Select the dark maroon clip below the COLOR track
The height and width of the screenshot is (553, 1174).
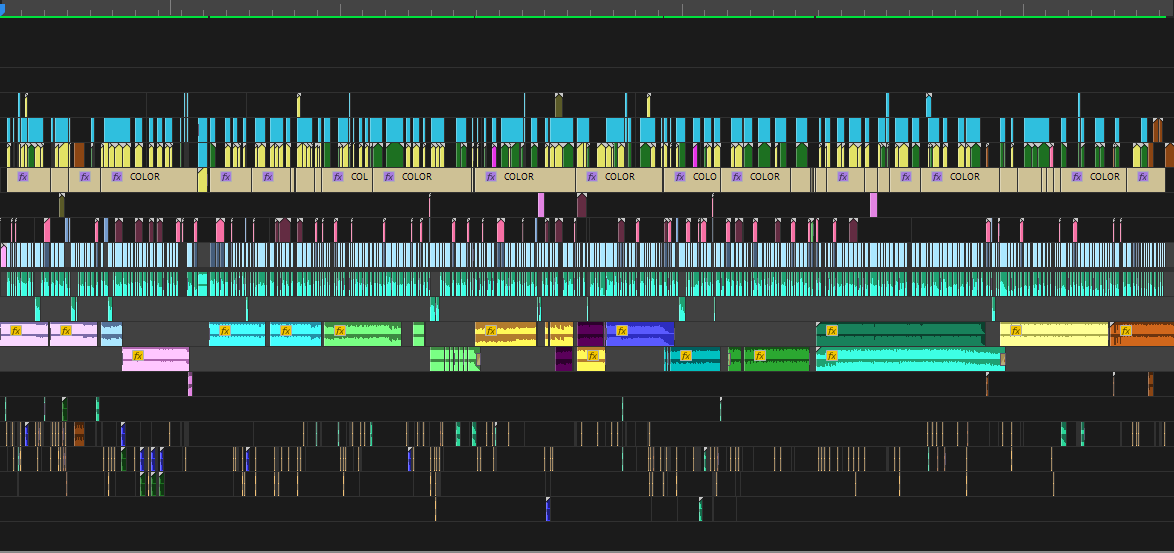(582, 205)
